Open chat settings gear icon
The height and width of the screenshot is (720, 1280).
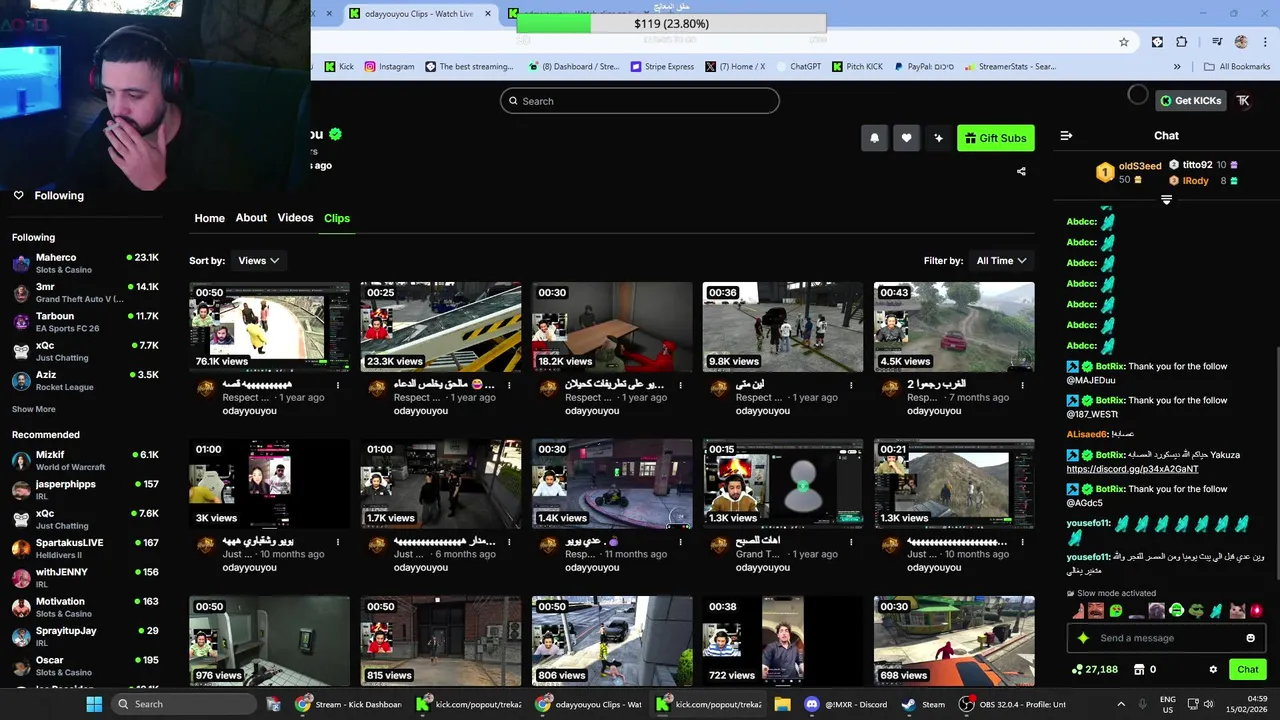click(1213, 669)
